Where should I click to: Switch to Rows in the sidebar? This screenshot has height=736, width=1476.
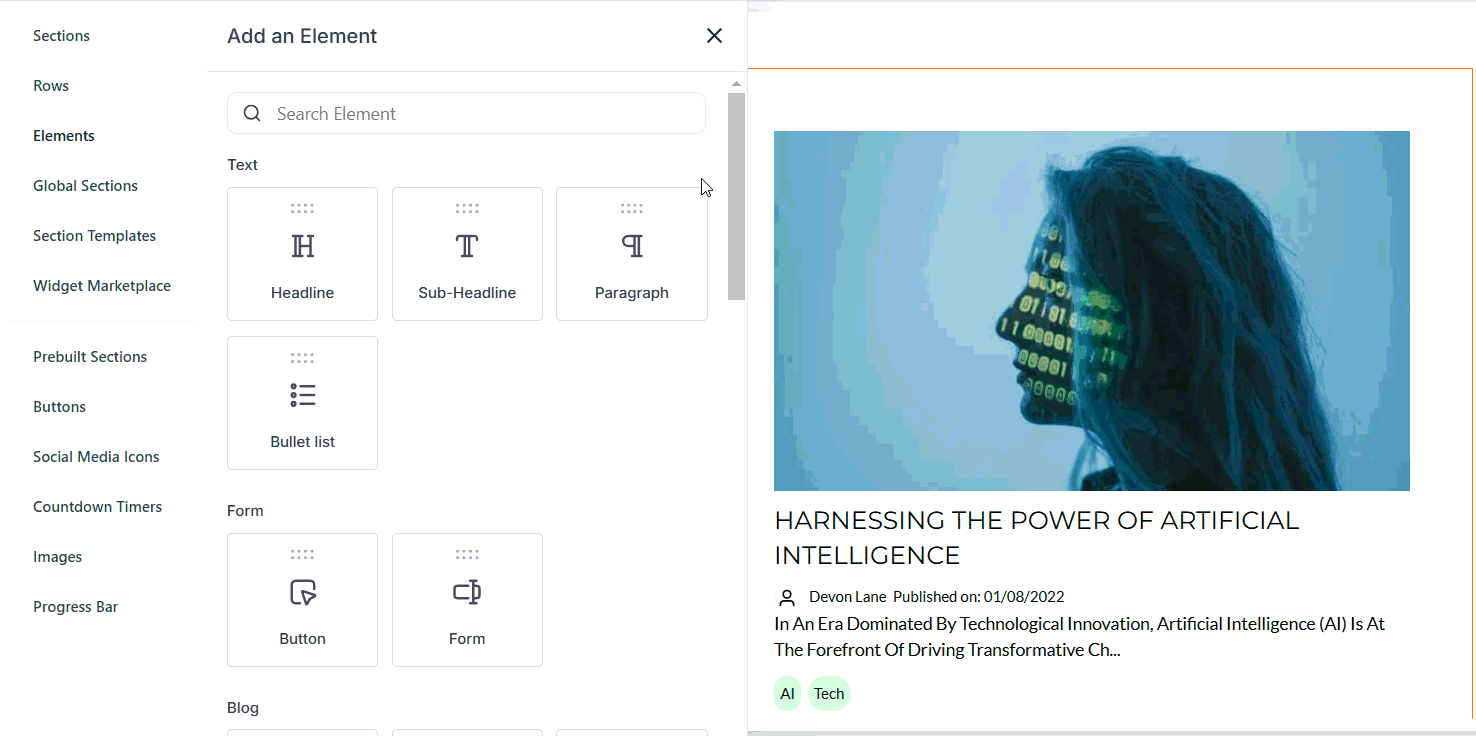tap(51, 86)
